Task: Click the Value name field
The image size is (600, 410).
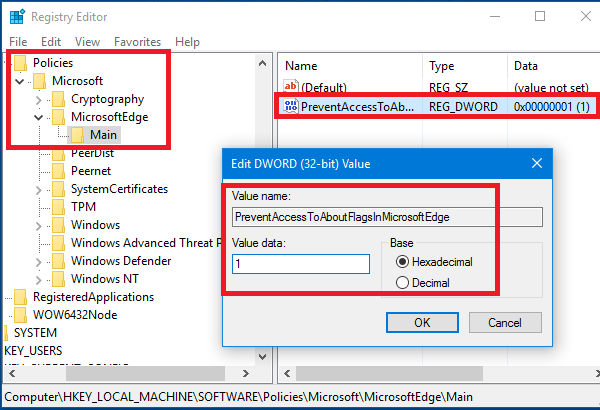Action: (x=387, y=217)
